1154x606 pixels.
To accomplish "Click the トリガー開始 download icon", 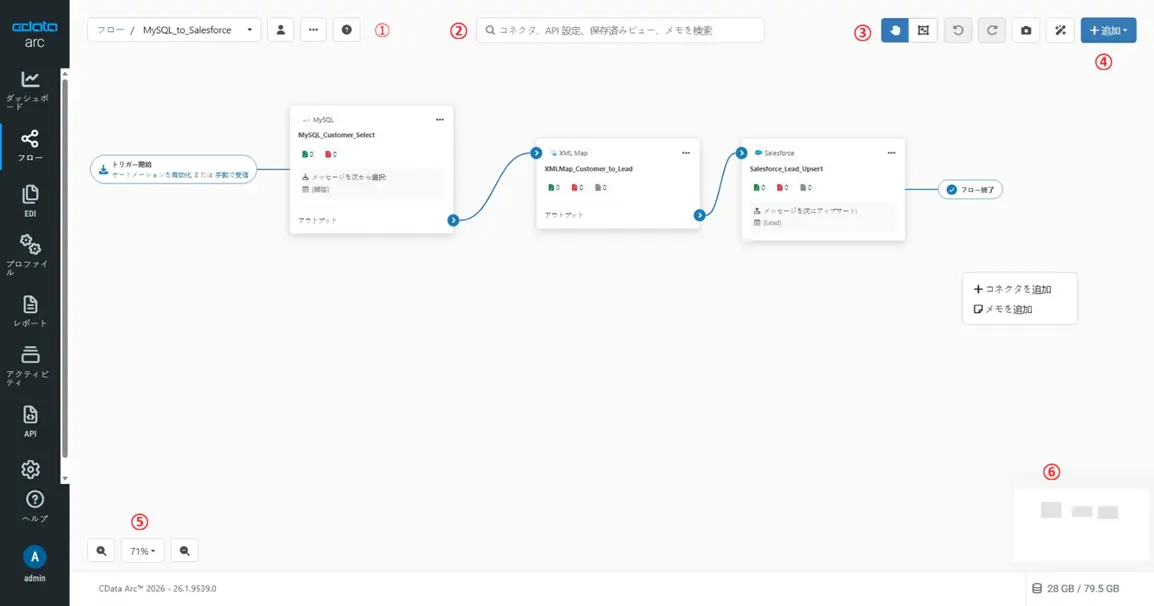I will (104, 169).
